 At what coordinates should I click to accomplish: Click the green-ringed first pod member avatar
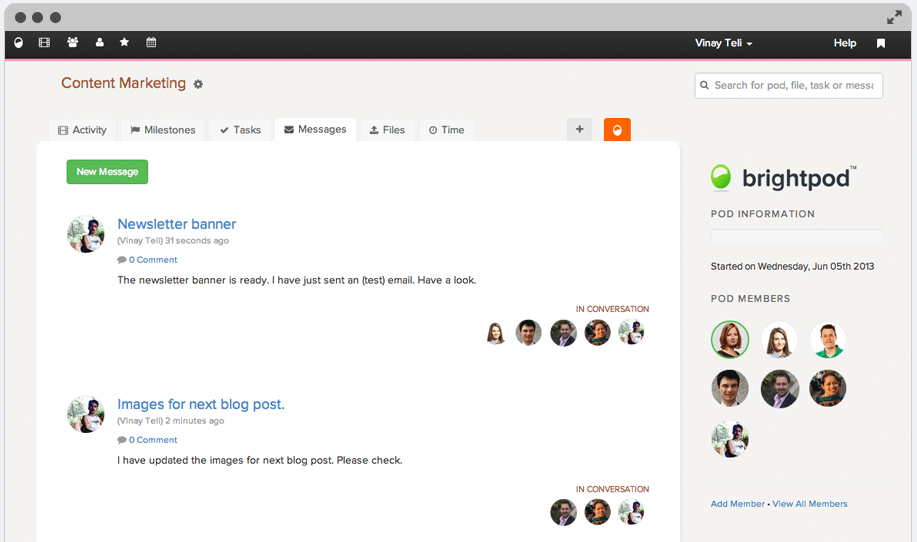pyautogui.click(x=729, y=340)
